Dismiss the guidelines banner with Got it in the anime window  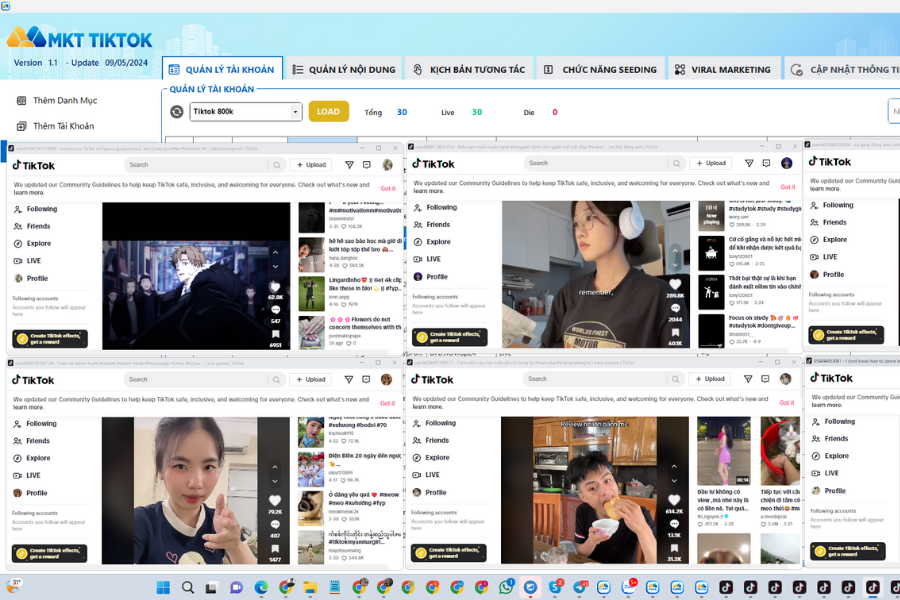[388, 188]
